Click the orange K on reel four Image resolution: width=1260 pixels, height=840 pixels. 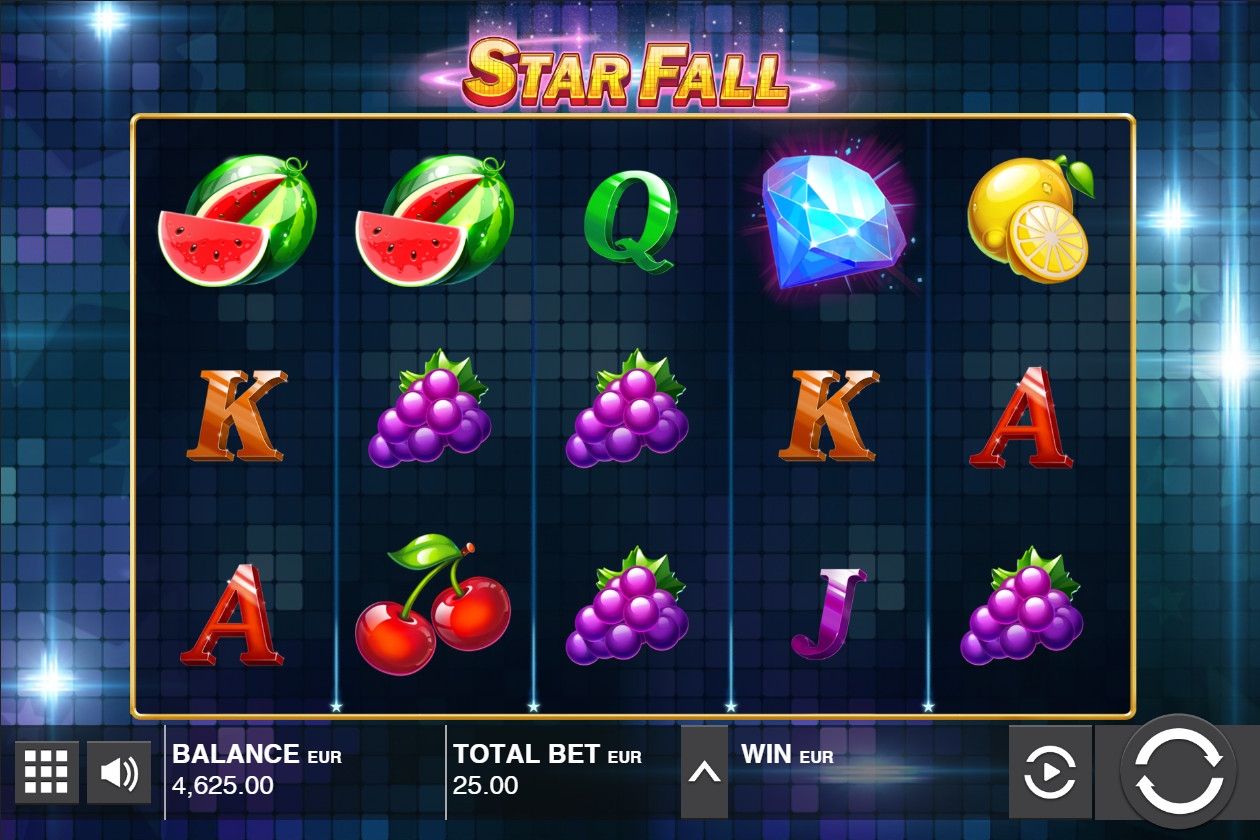point(829,415)
